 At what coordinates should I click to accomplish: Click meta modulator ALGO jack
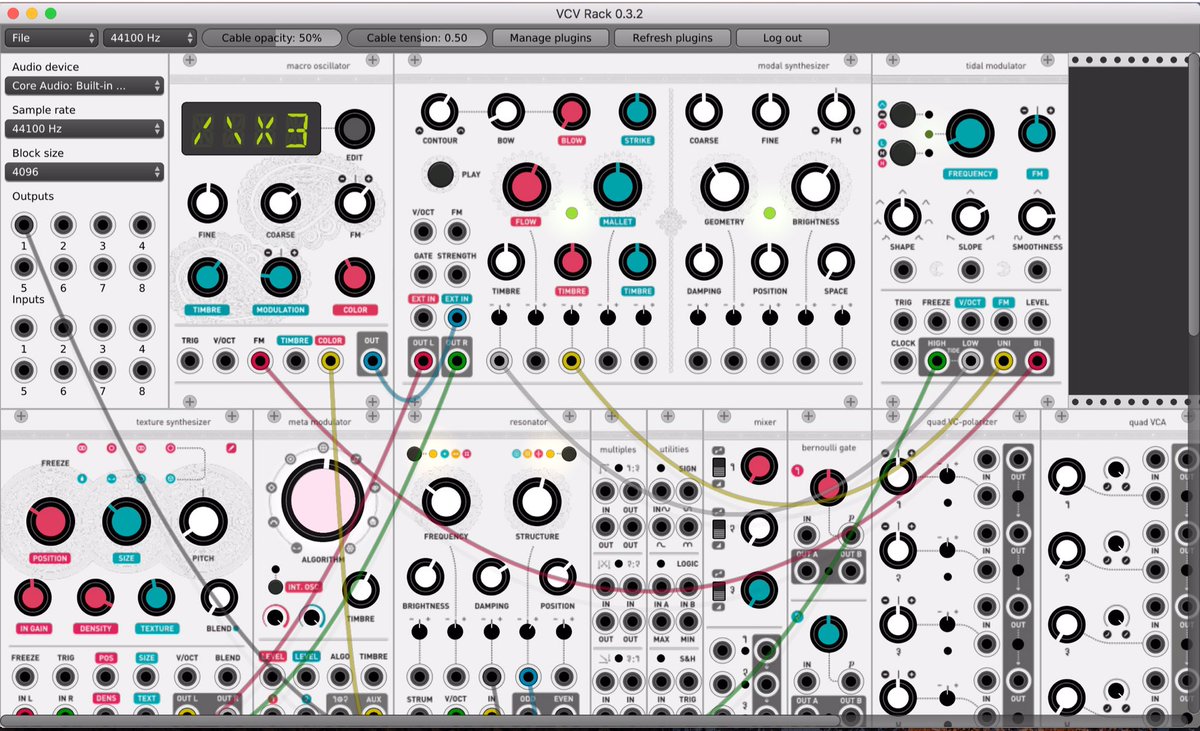[339, 679]
